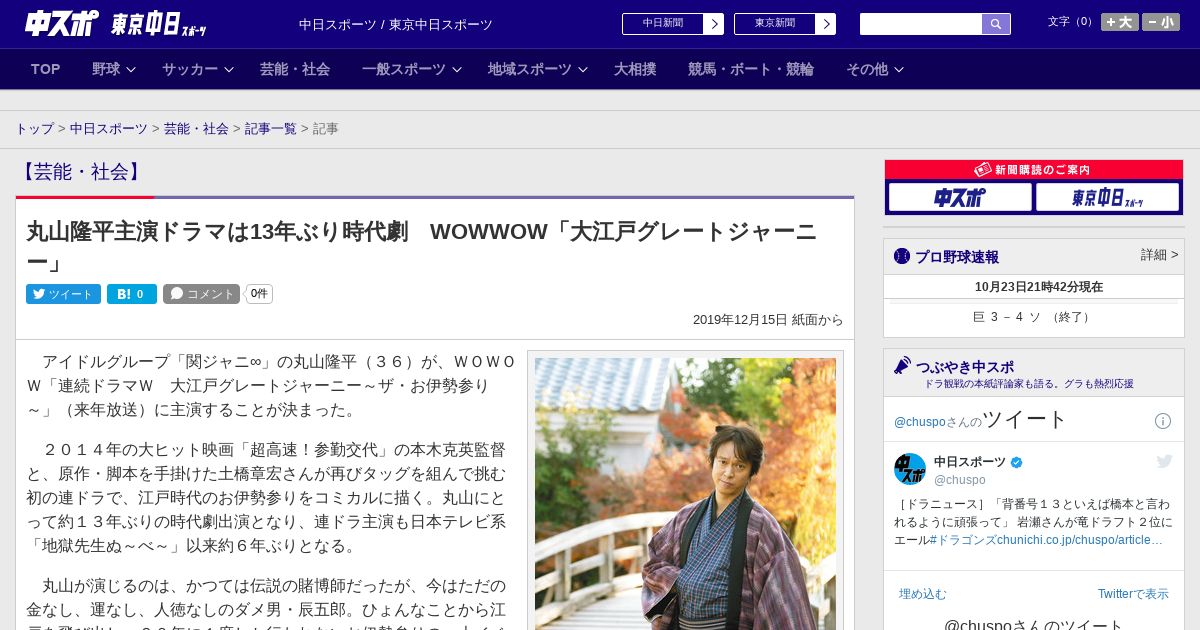Click the つぶやき中スポ megaphone icon
This screenshot has width=1200, height=630.
(x=903, y=366)
